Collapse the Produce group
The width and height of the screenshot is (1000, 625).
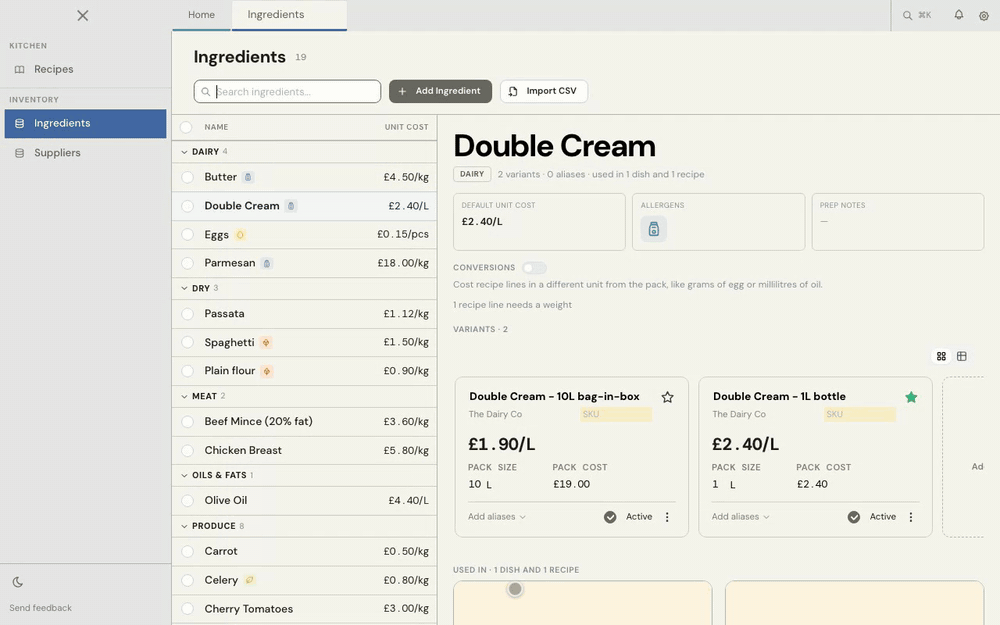[184, 526]
